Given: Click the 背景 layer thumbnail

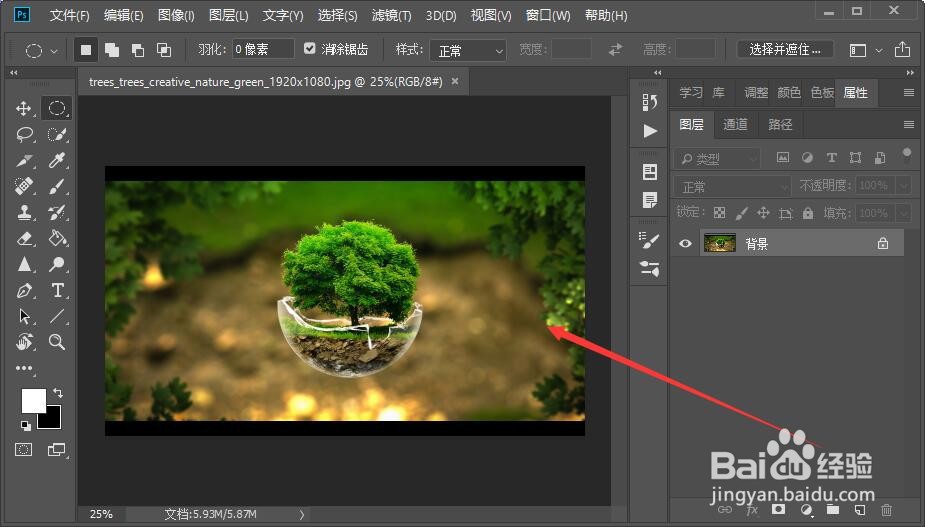Looking at the screenshot, I should coord(720,243).
